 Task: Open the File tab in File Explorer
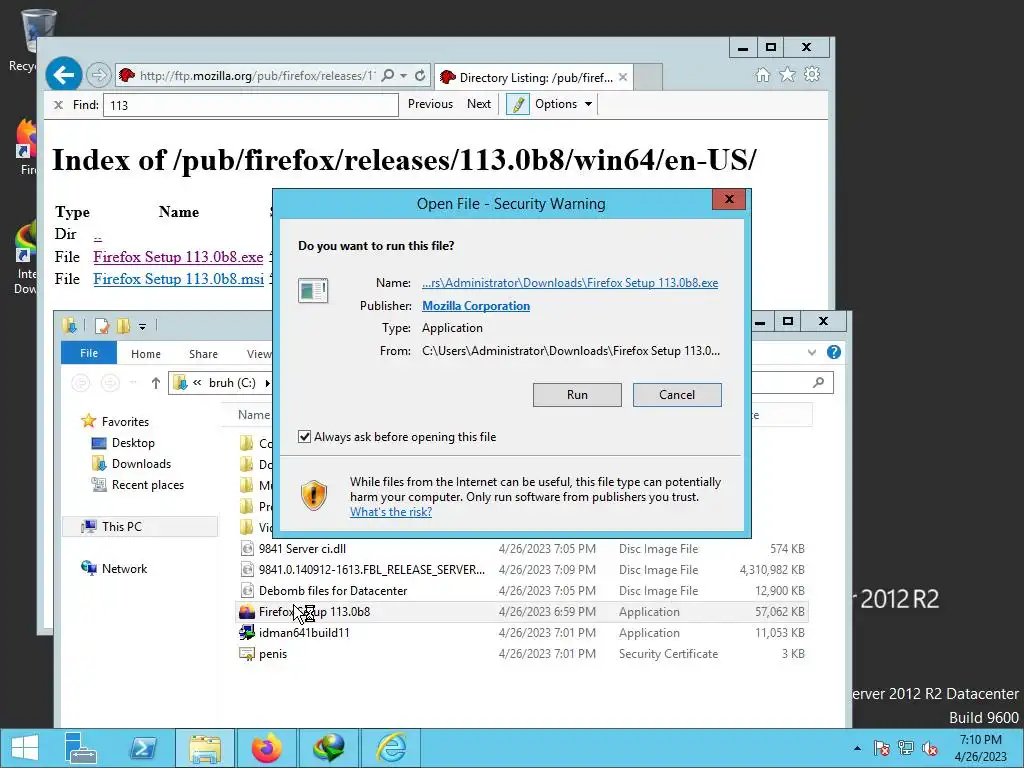pyautogui.click(x=89, y=353)
